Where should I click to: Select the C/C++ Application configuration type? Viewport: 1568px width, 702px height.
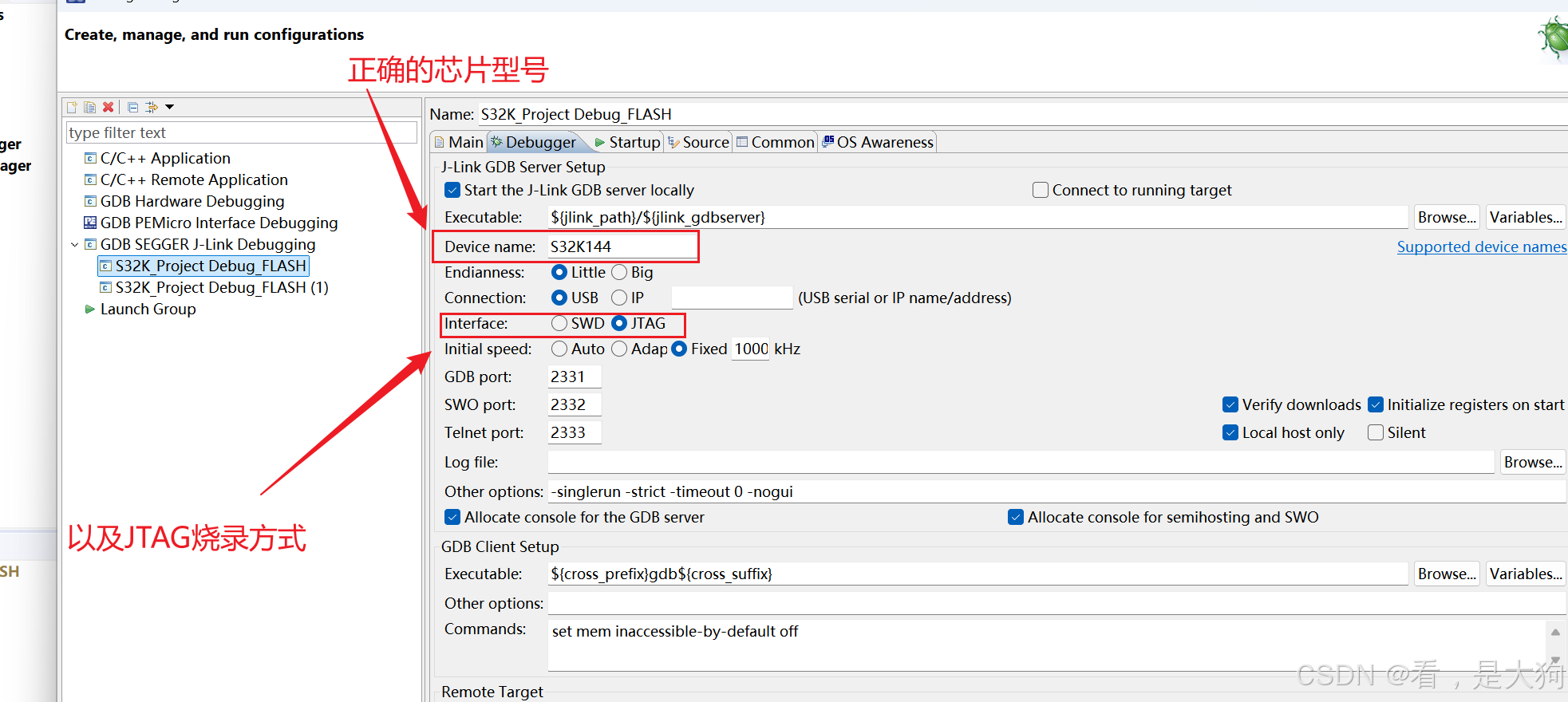[x=164, y=158]
